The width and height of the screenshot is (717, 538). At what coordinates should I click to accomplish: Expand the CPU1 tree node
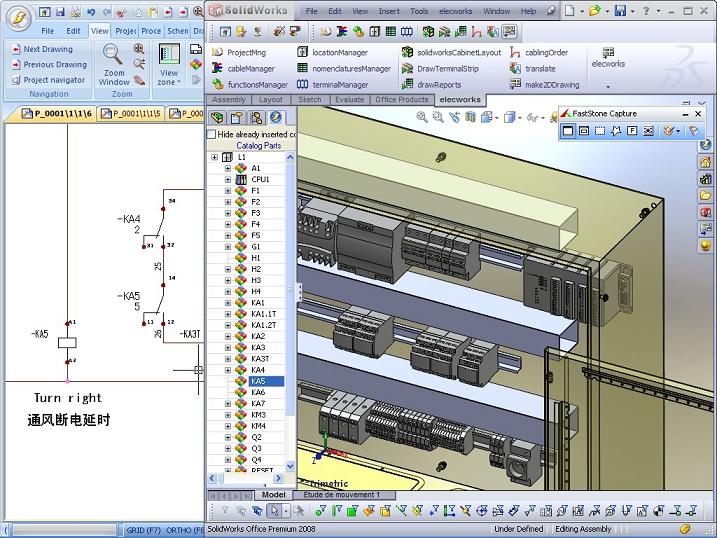[x=228, y=180]
